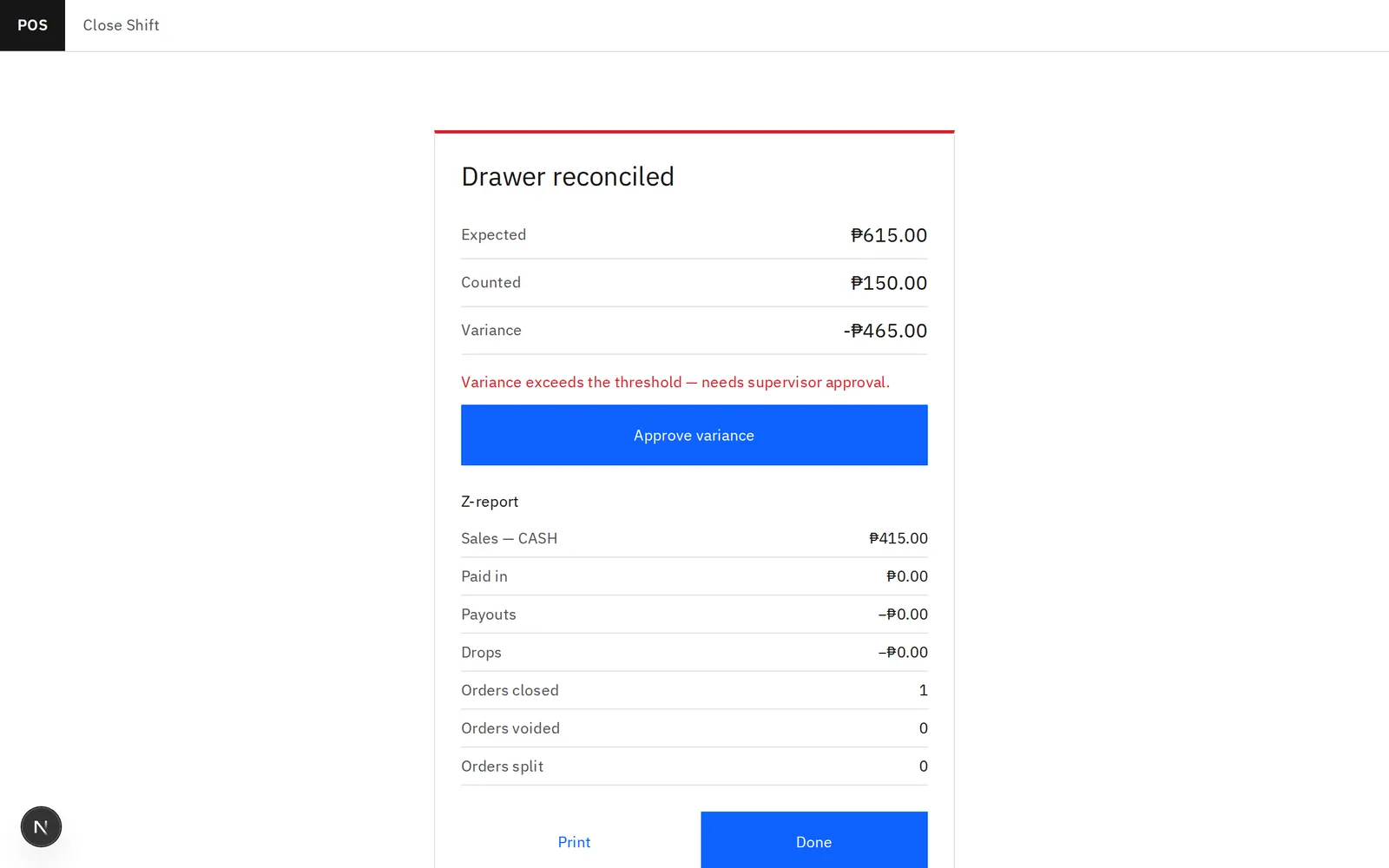Select the Paid in row

[694, 576]
